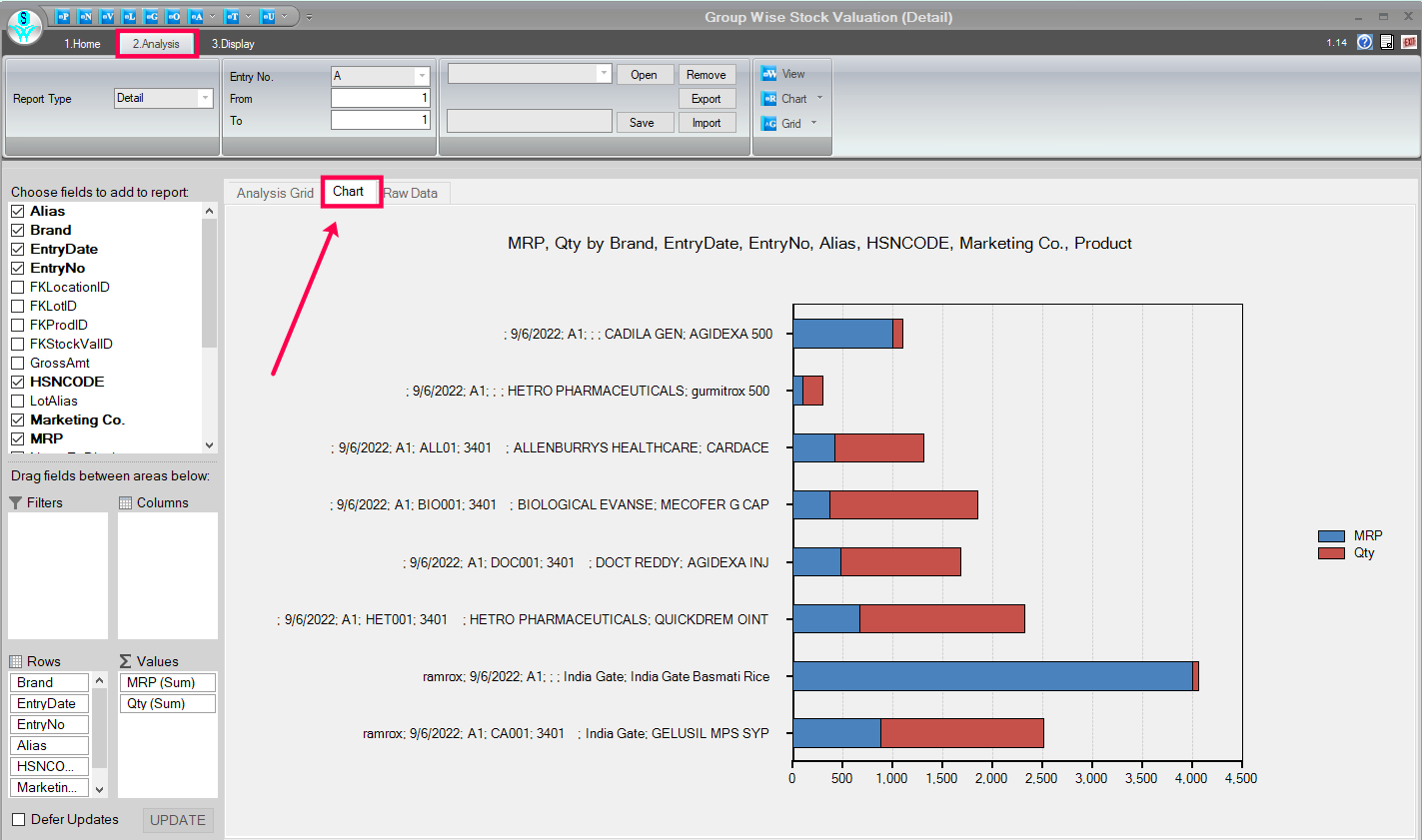This screenshot has height=840, width=1422.
Task: Check the FKLotID field
Action: pos(17,306)
